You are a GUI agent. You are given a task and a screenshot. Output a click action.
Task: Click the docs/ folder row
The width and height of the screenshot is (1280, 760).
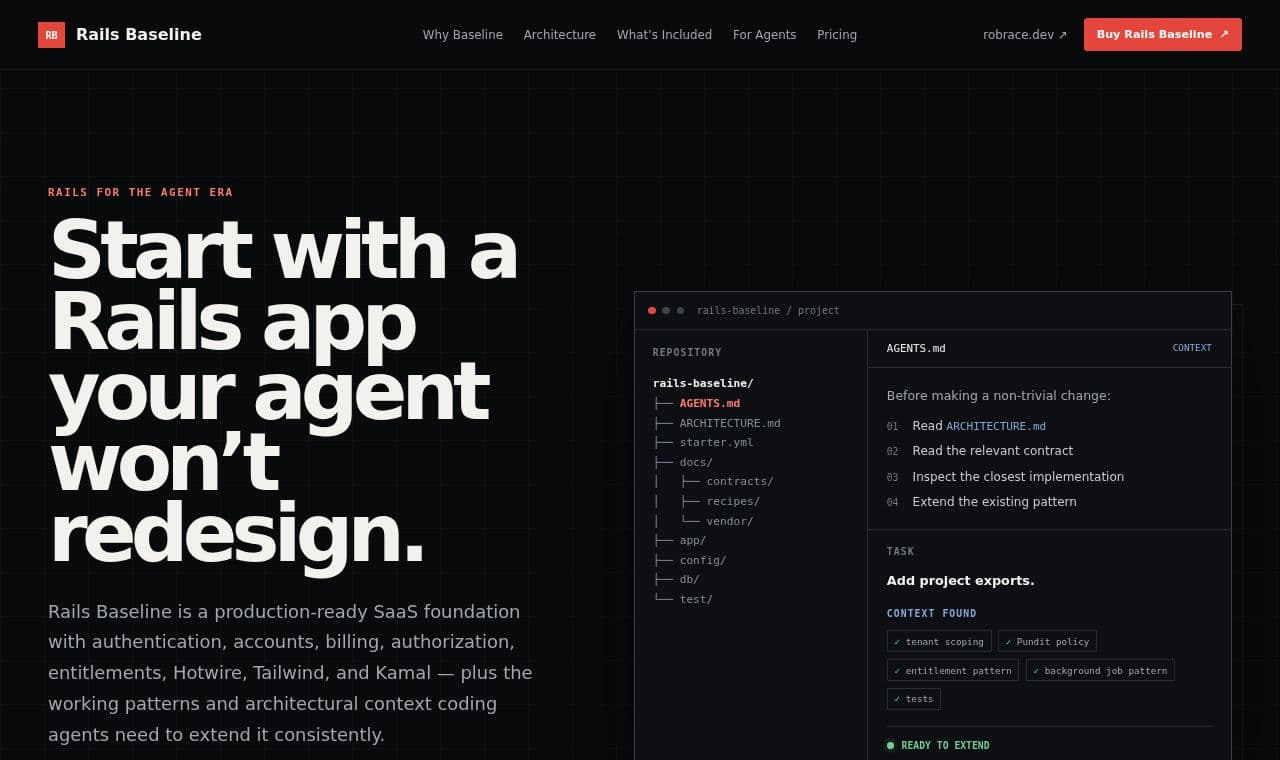pyautogui.click(x=695, y=462)
